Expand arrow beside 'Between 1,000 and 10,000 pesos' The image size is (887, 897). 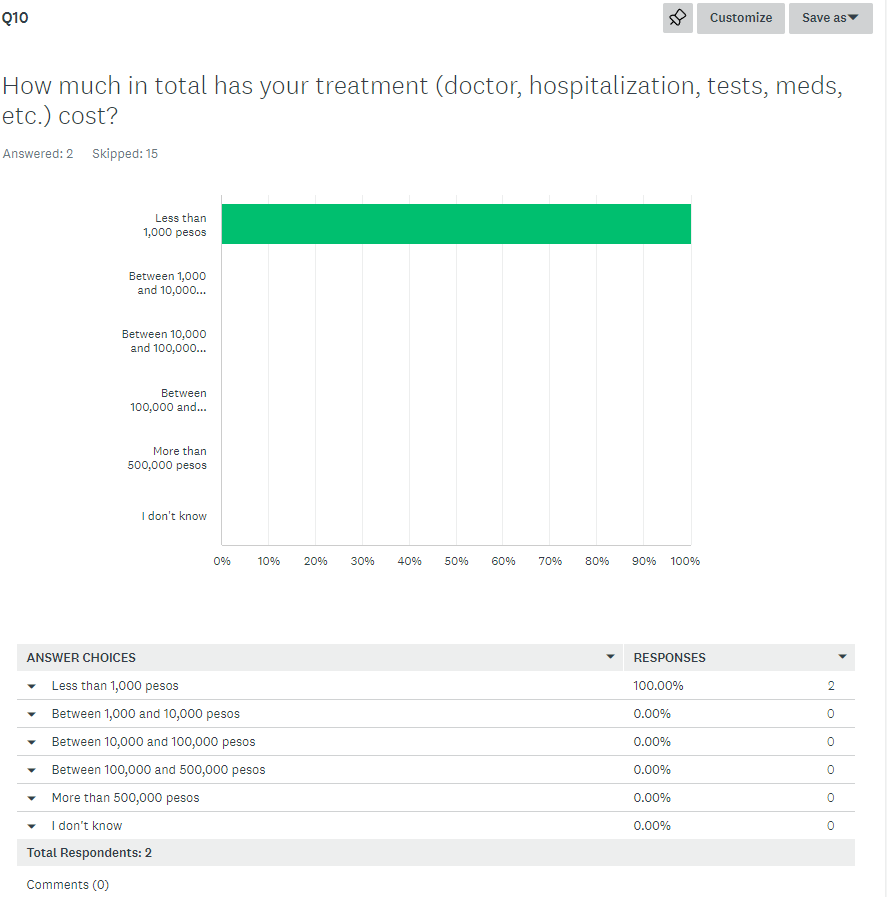click(32, 714)
